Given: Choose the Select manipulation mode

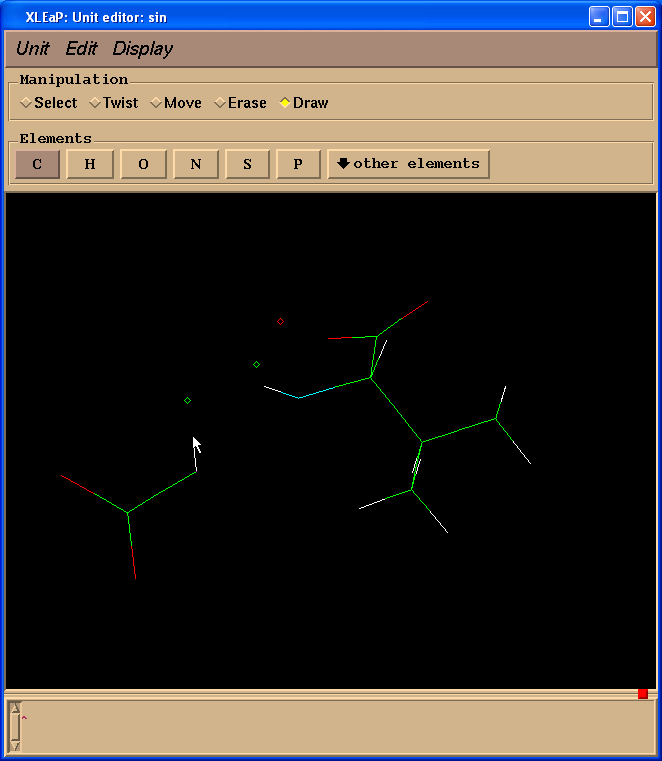Looking at the screenshot, I should coord(49,103).
